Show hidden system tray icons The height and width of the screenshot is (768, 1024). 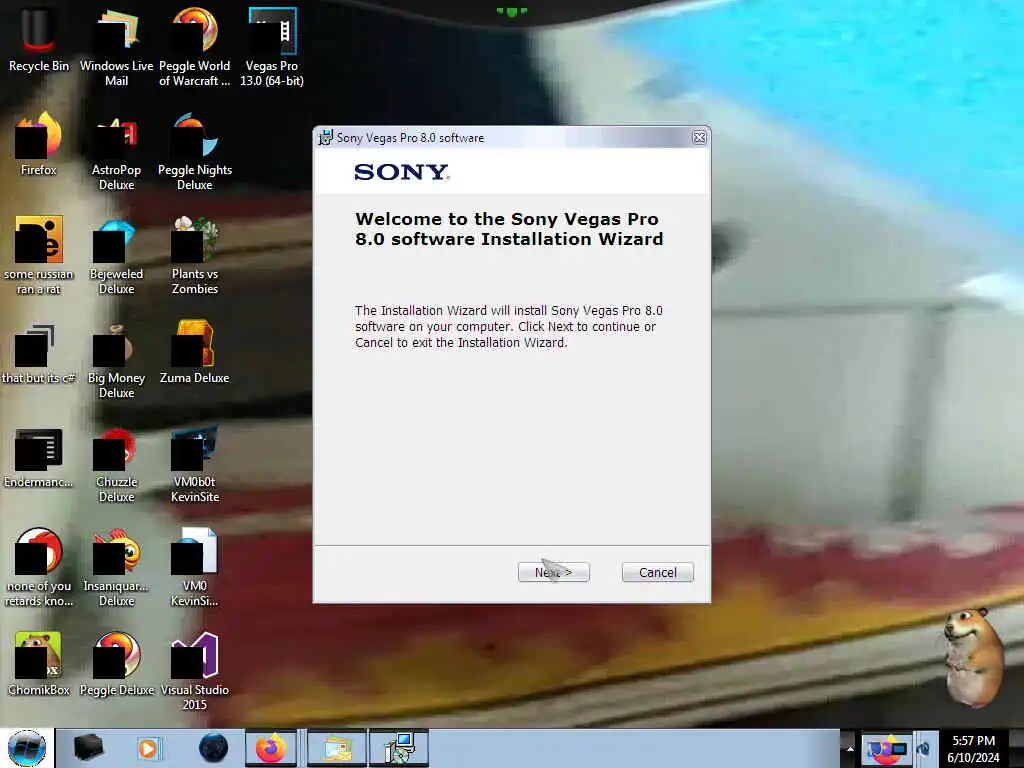point(850,748)
